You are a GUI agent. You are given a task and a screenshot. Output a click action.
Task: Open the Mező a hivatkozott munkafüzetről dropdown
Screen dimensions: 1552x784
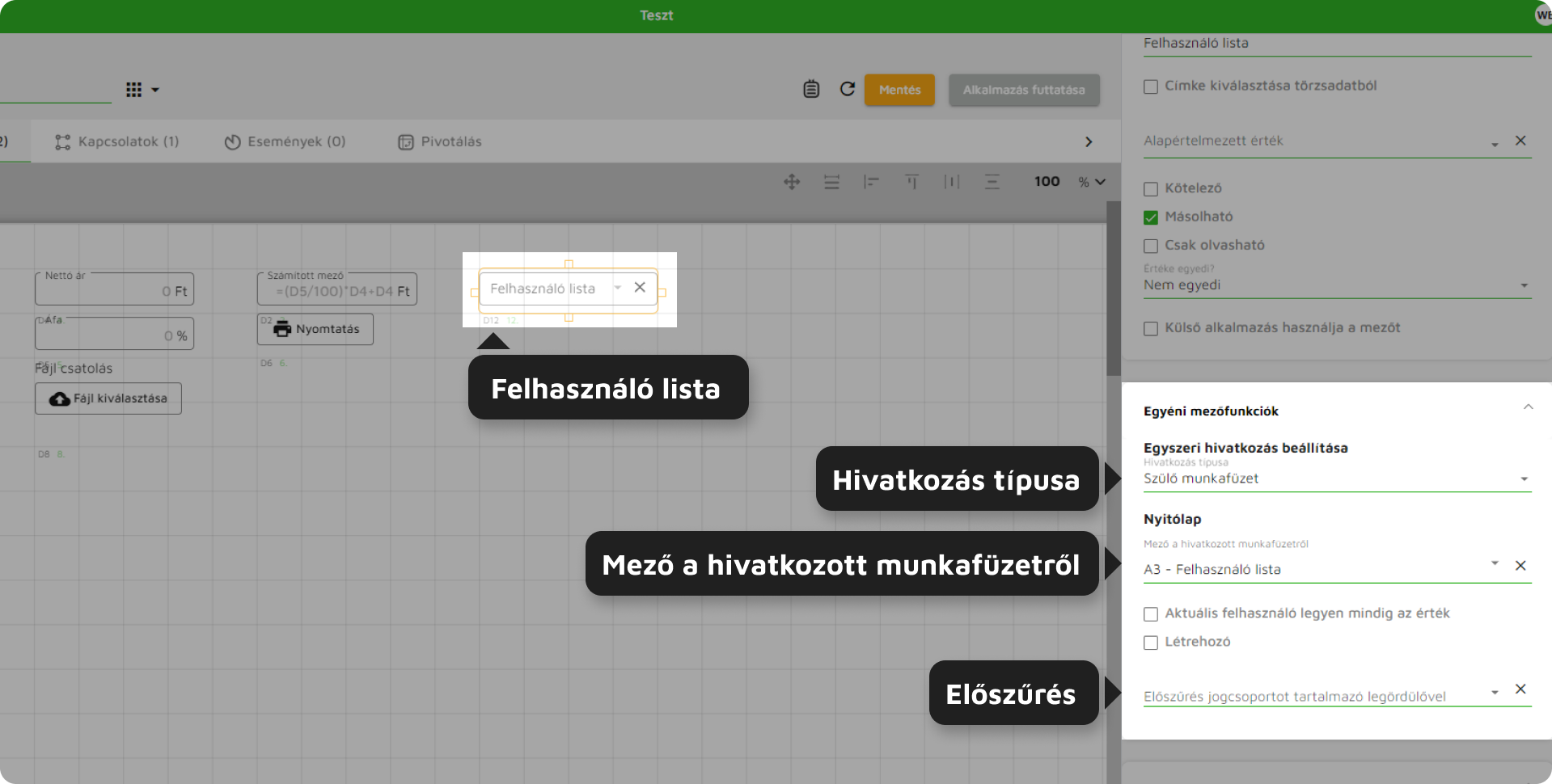coord(1495,563)
